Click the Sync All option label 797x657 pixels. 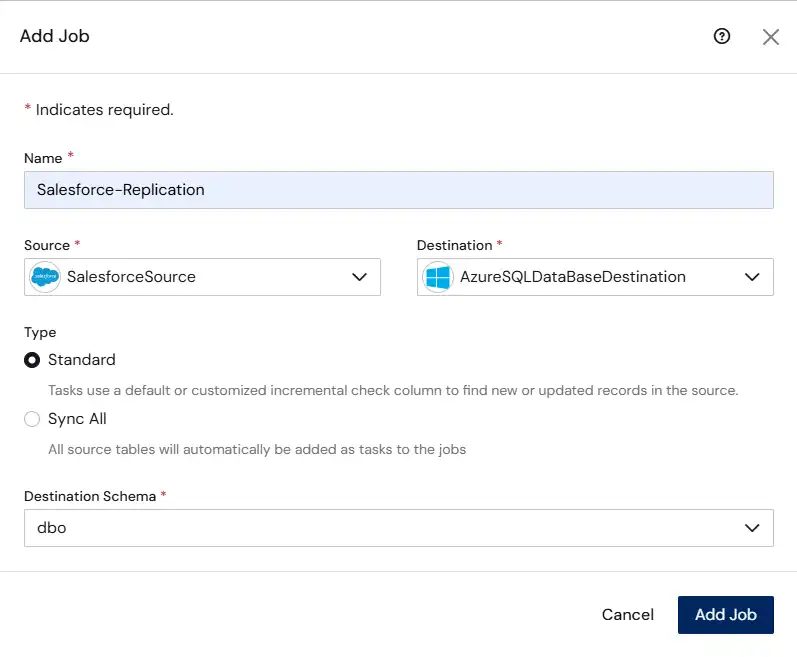(x=77, y=419)
